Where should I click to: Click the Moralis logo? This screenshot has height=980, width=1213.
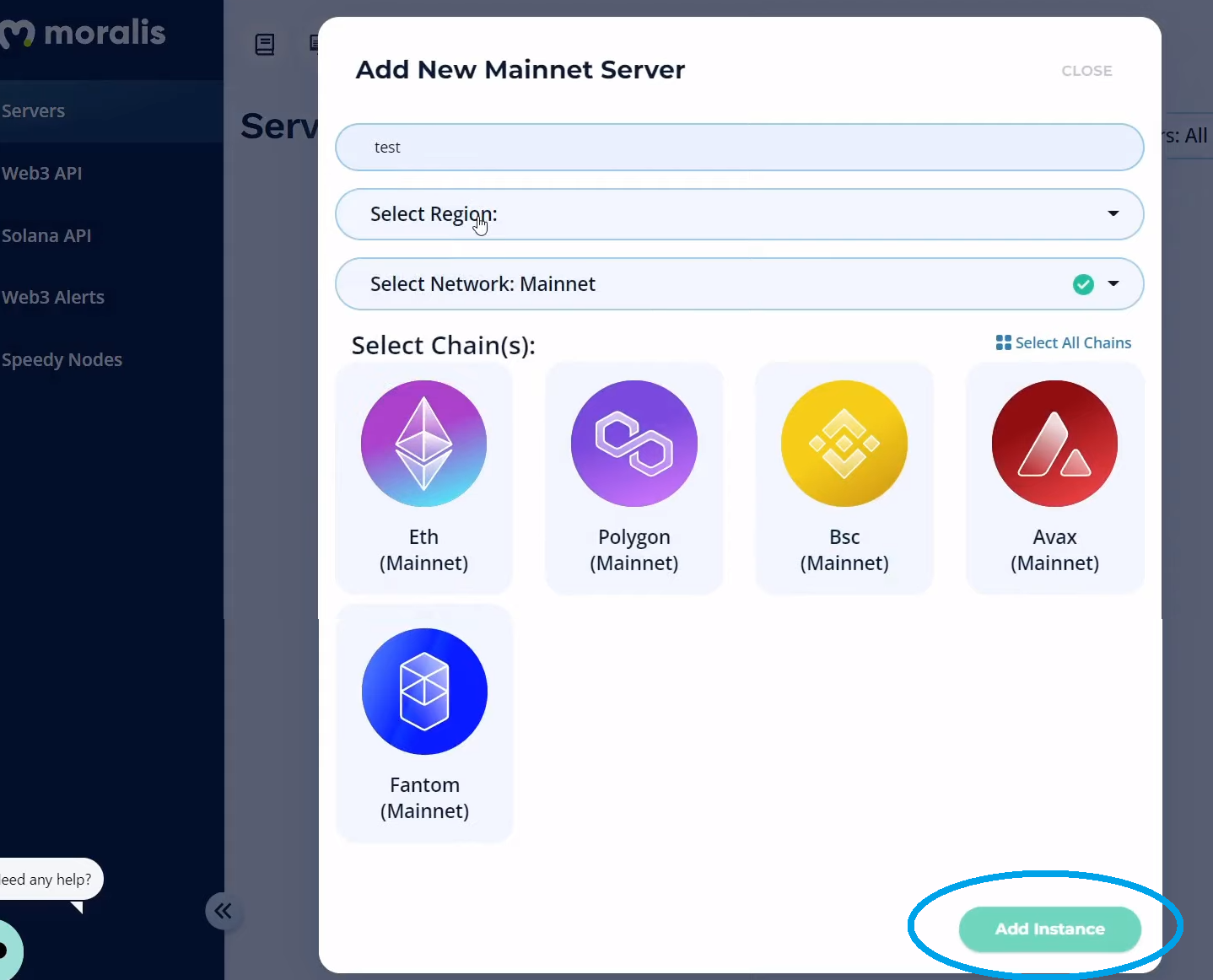83,34
